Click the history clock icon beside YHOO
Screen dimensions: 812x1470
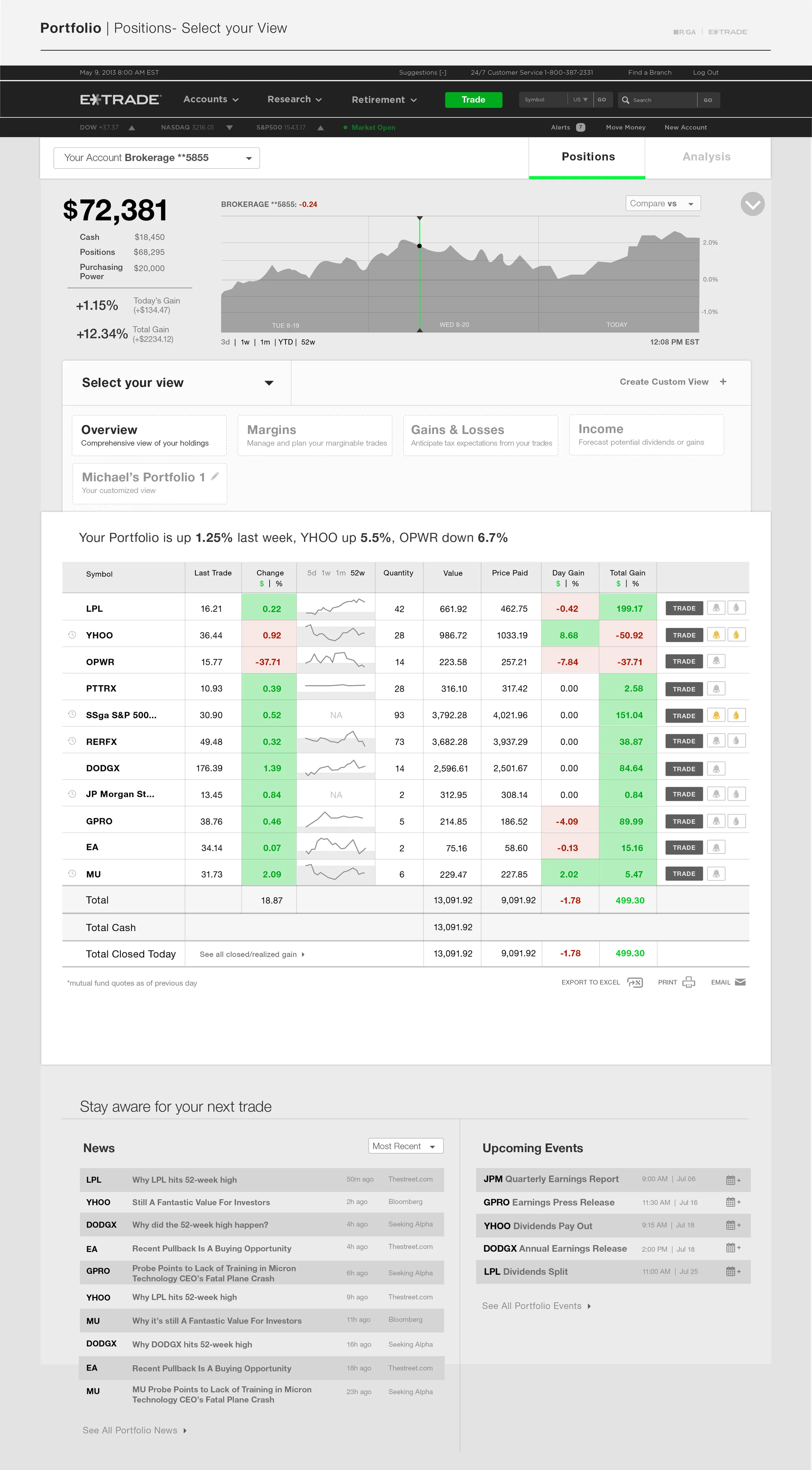pyautogui.click(x=72, y=634)
